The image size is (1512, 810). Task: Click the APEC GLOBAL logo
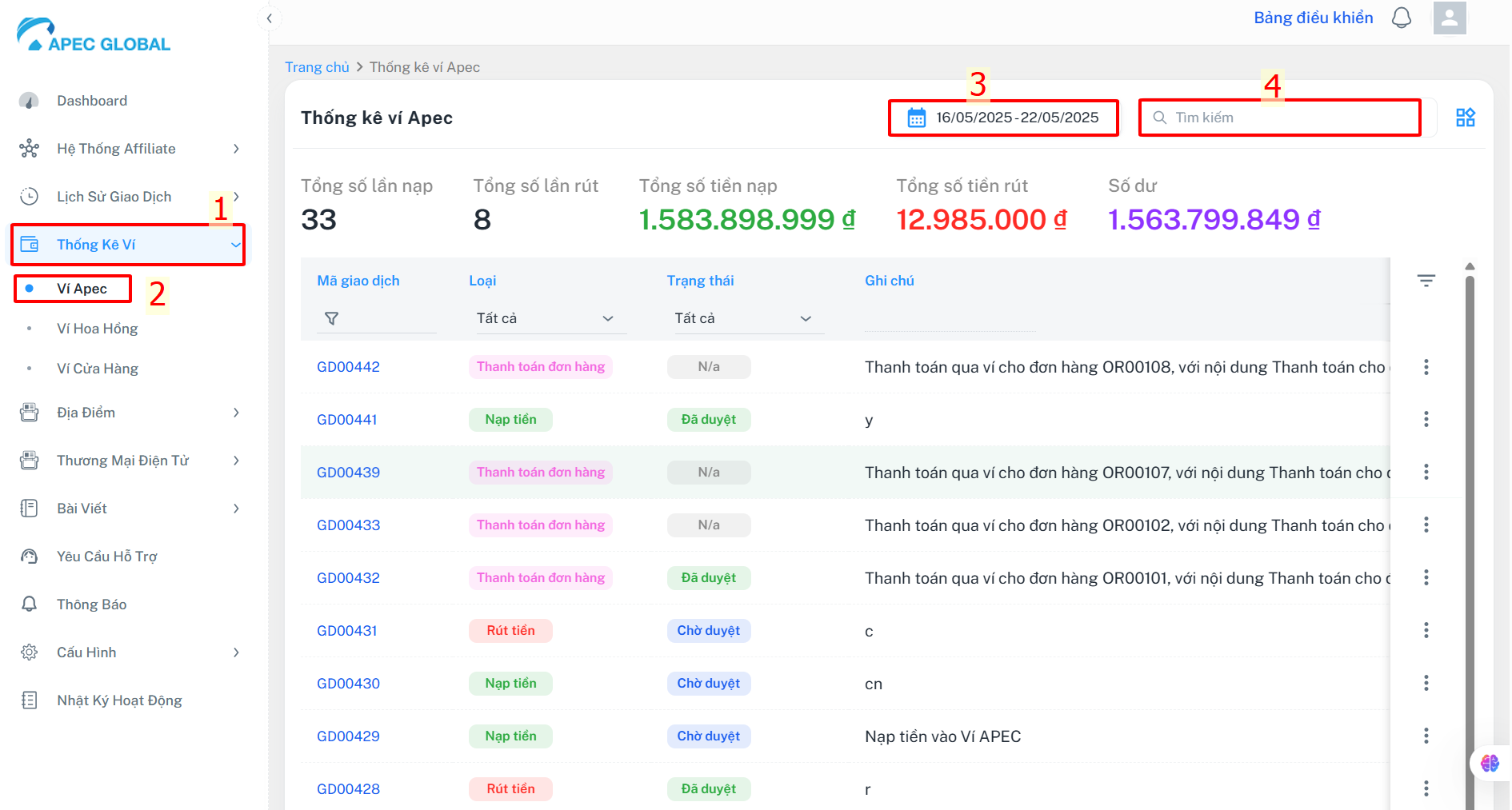click(94, 34)
